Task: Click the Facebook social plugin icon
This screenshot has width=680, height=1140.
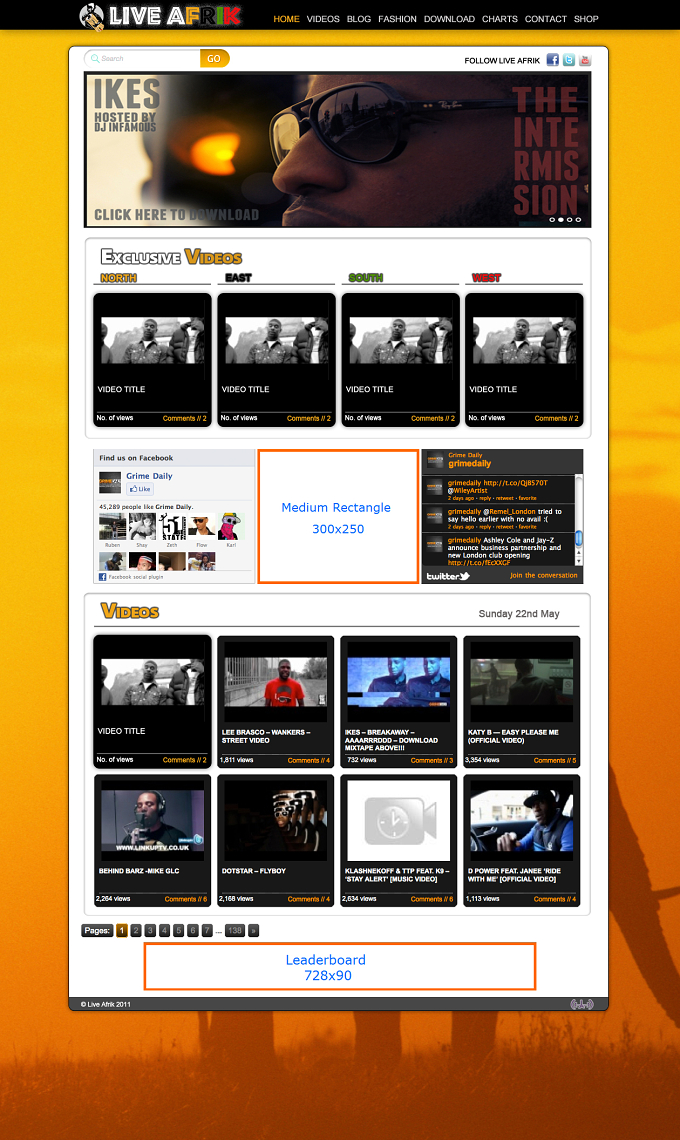Action: coord(103,577)
